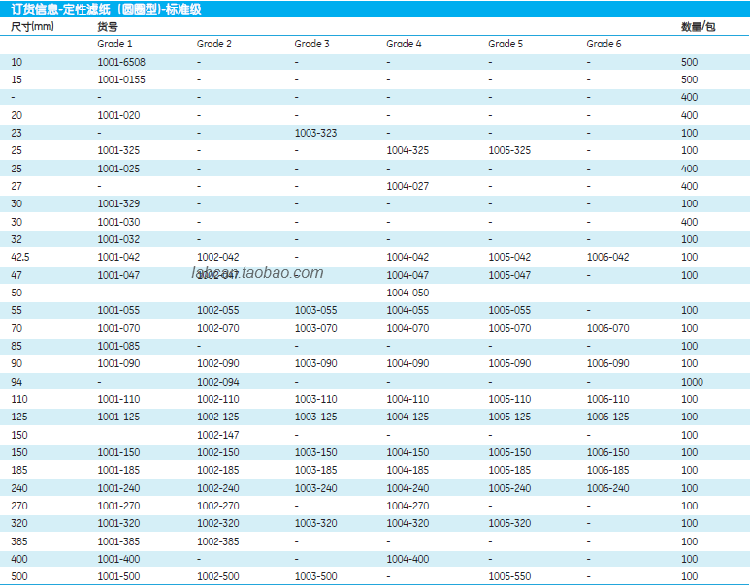The image size is (750, 586).
Task: Select product code 1002-094
Action: coord(218,382)
